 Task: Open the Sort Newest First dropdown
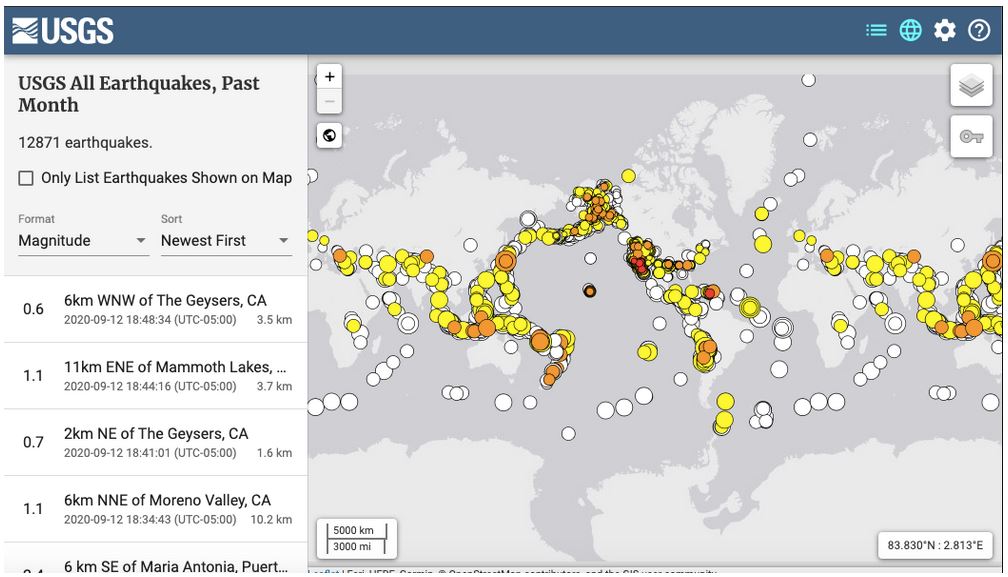click(x=226, y=241)
